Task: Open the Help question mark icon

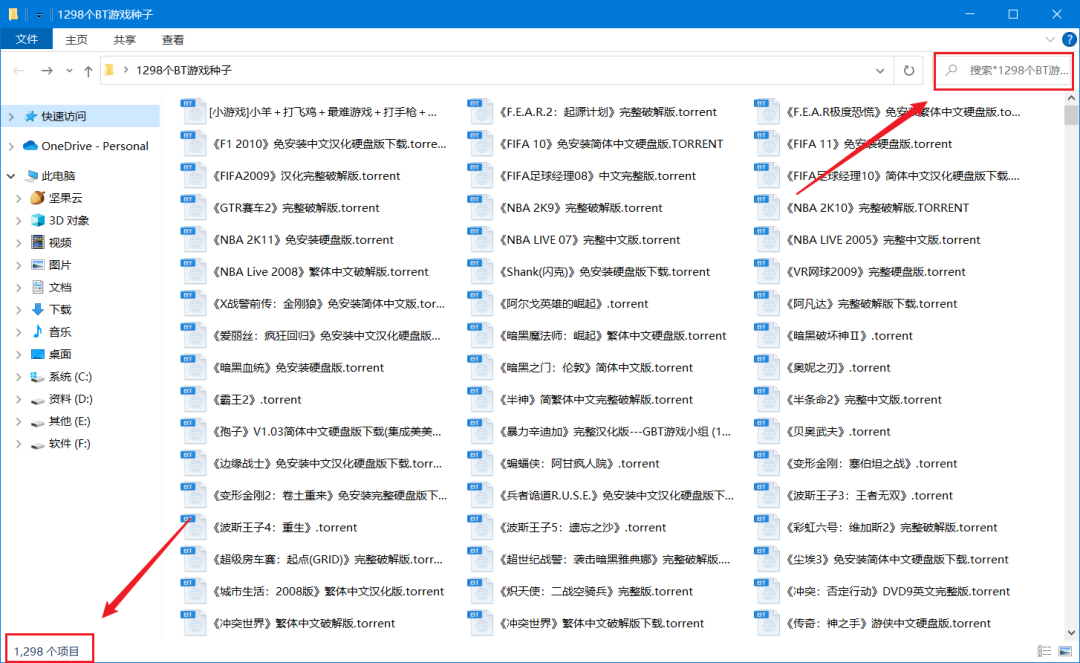Action: click(1070, 39)
